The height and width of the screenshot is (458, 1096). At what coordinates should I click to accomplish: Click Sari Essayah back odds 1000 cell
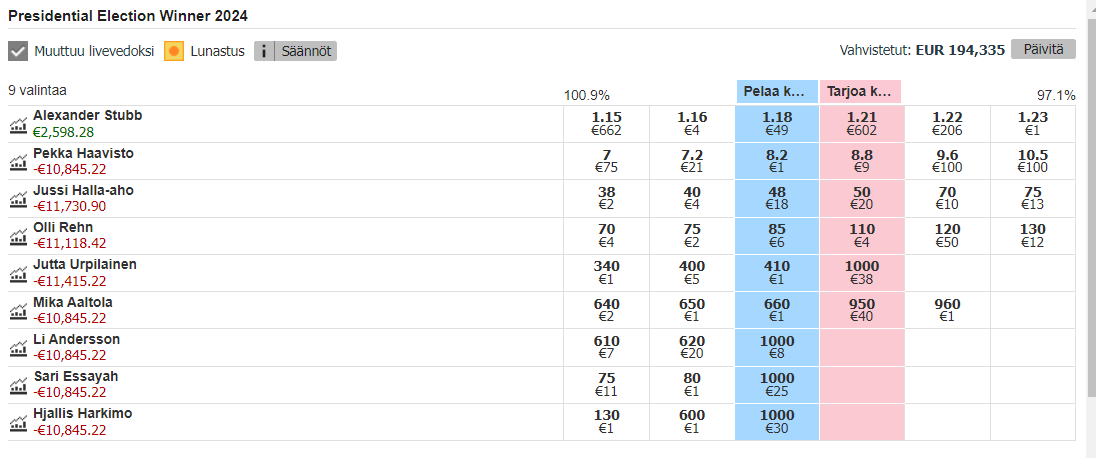[x=777, y=385]
